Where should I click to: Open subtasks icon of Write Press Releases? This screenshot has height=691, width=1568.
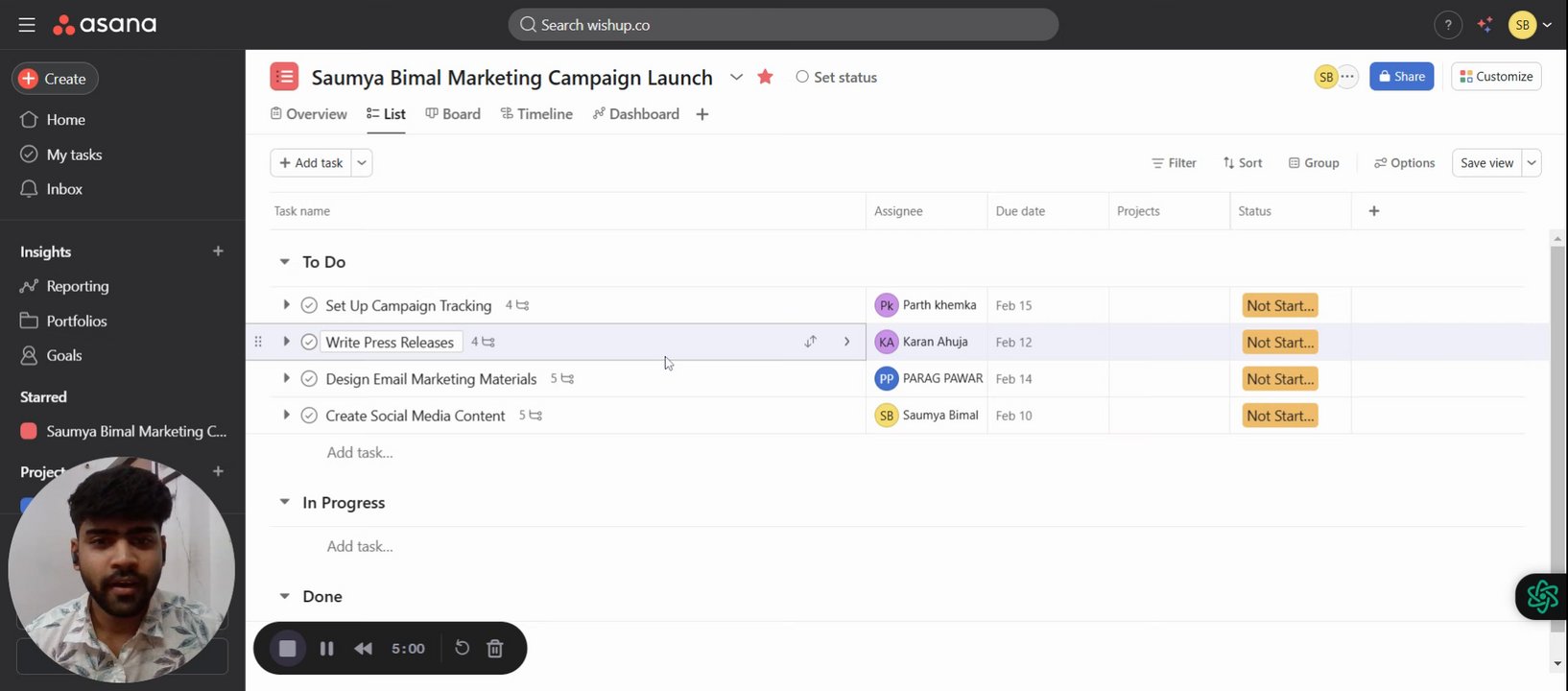tap(488, 342)
